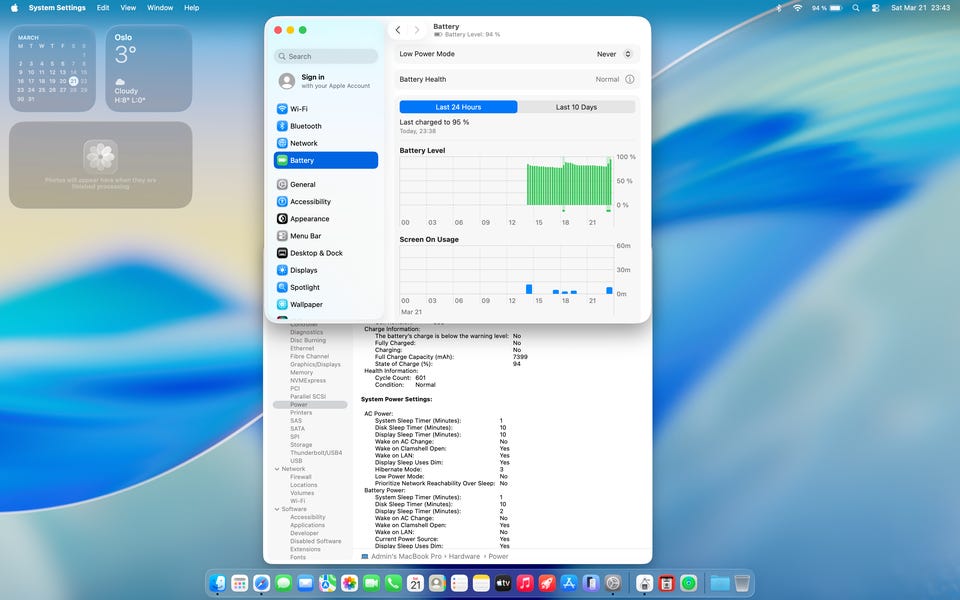Open the Low Power Mode dropdown
The image size is (960, 600).
627,54
